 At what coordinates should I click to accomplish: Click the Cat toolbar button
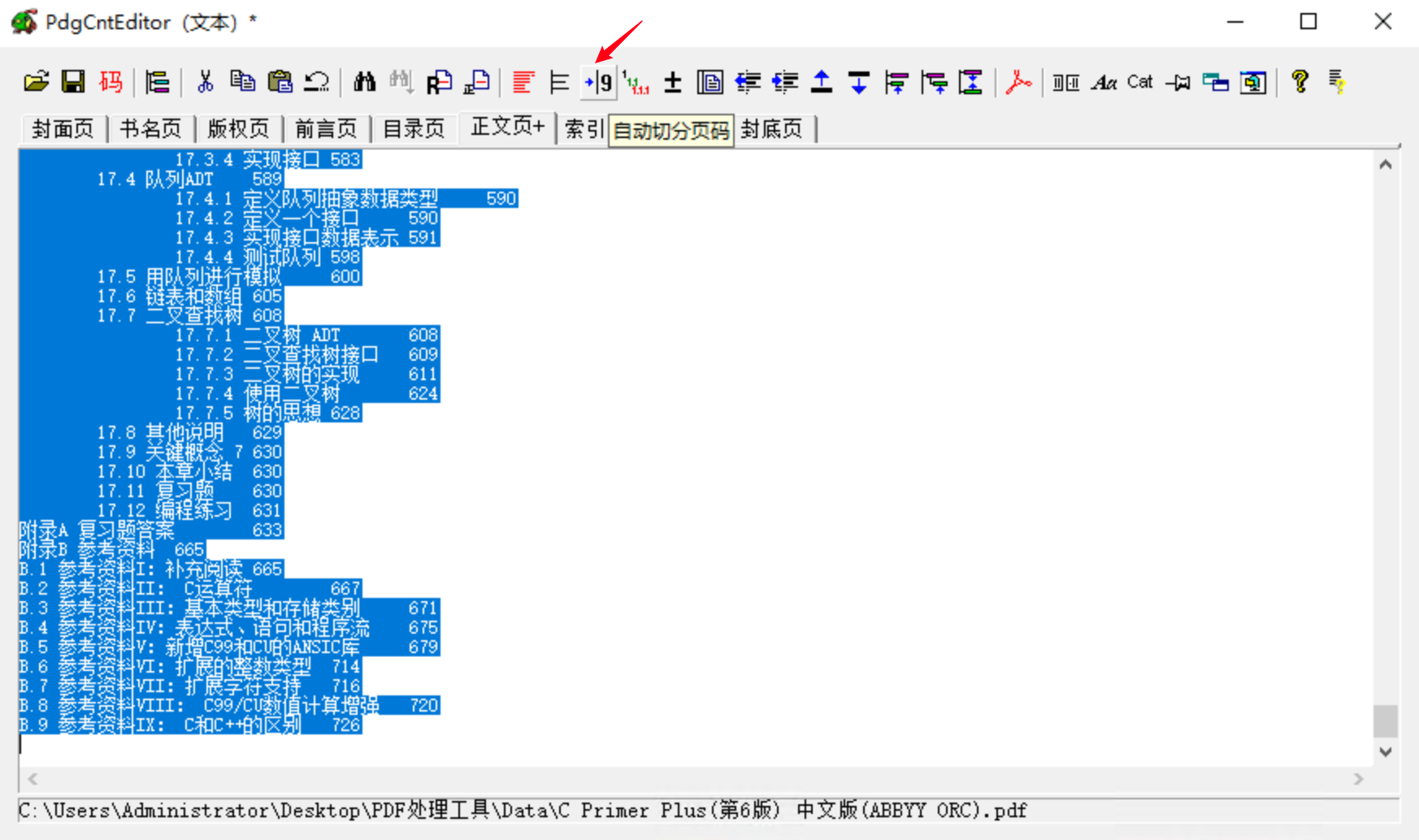(x=1140, y=82)
